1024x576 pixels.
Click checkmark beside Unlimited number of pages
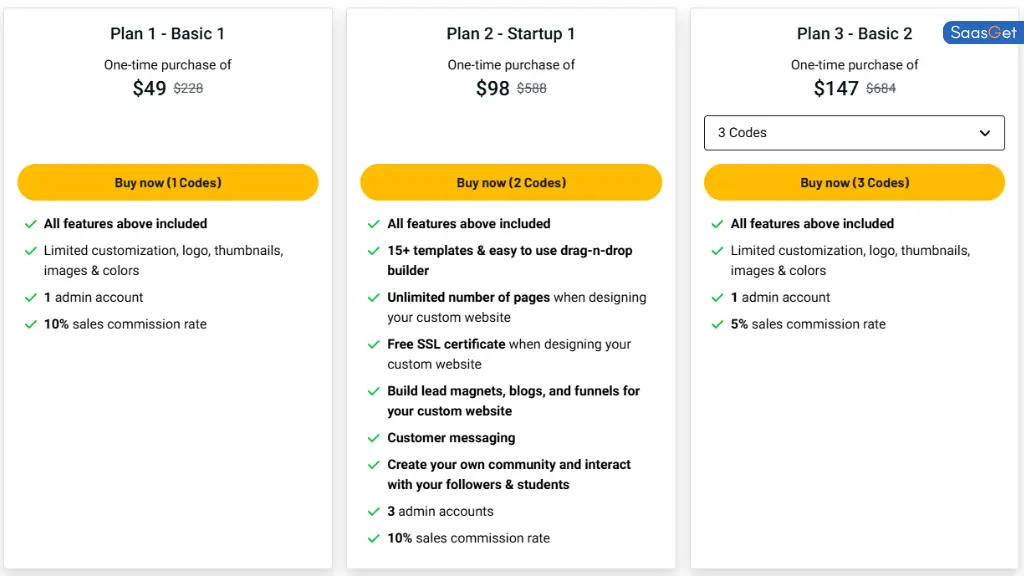374,298
